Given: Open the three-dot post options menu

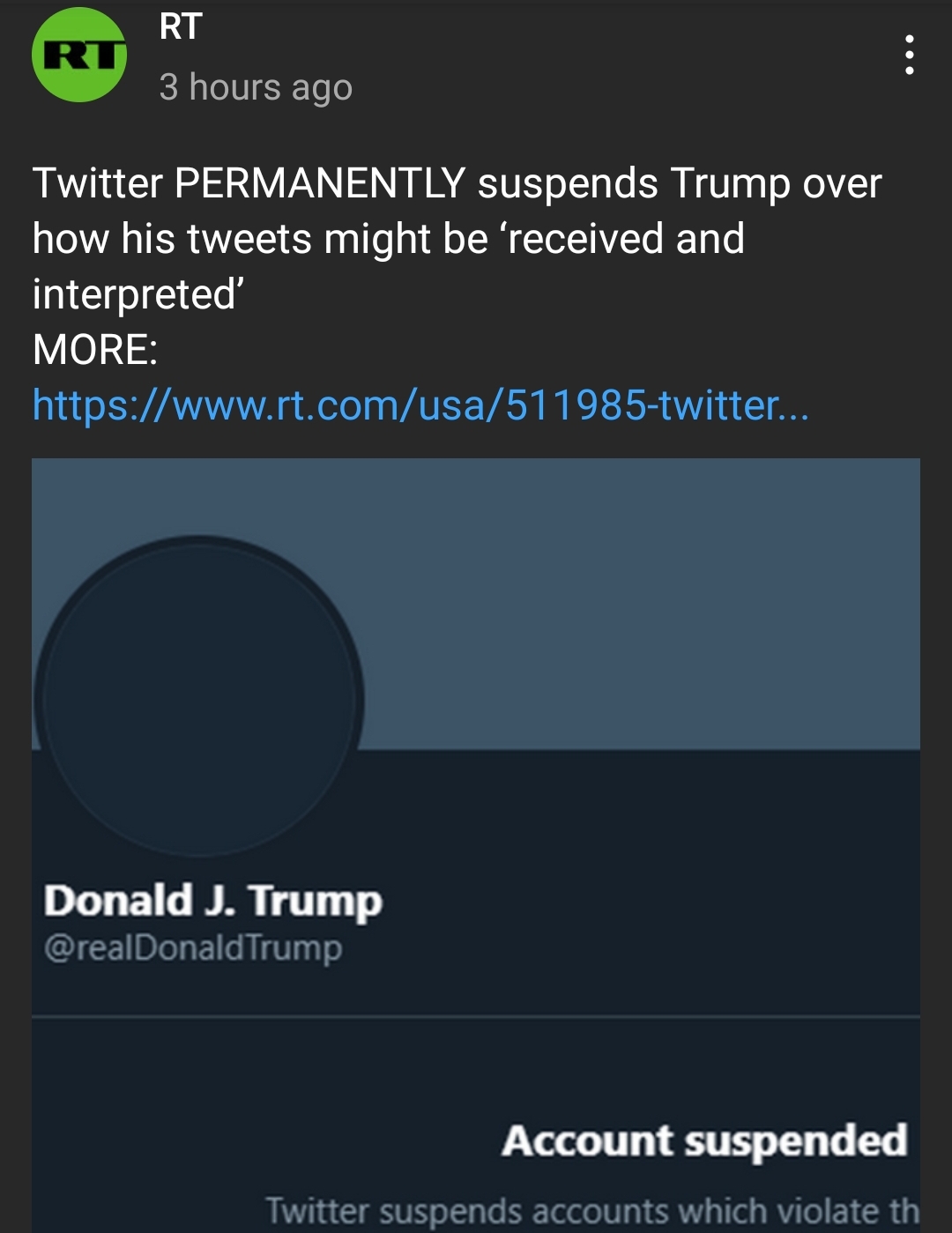Looking at the screenshot, I should (x=909, y=56).
